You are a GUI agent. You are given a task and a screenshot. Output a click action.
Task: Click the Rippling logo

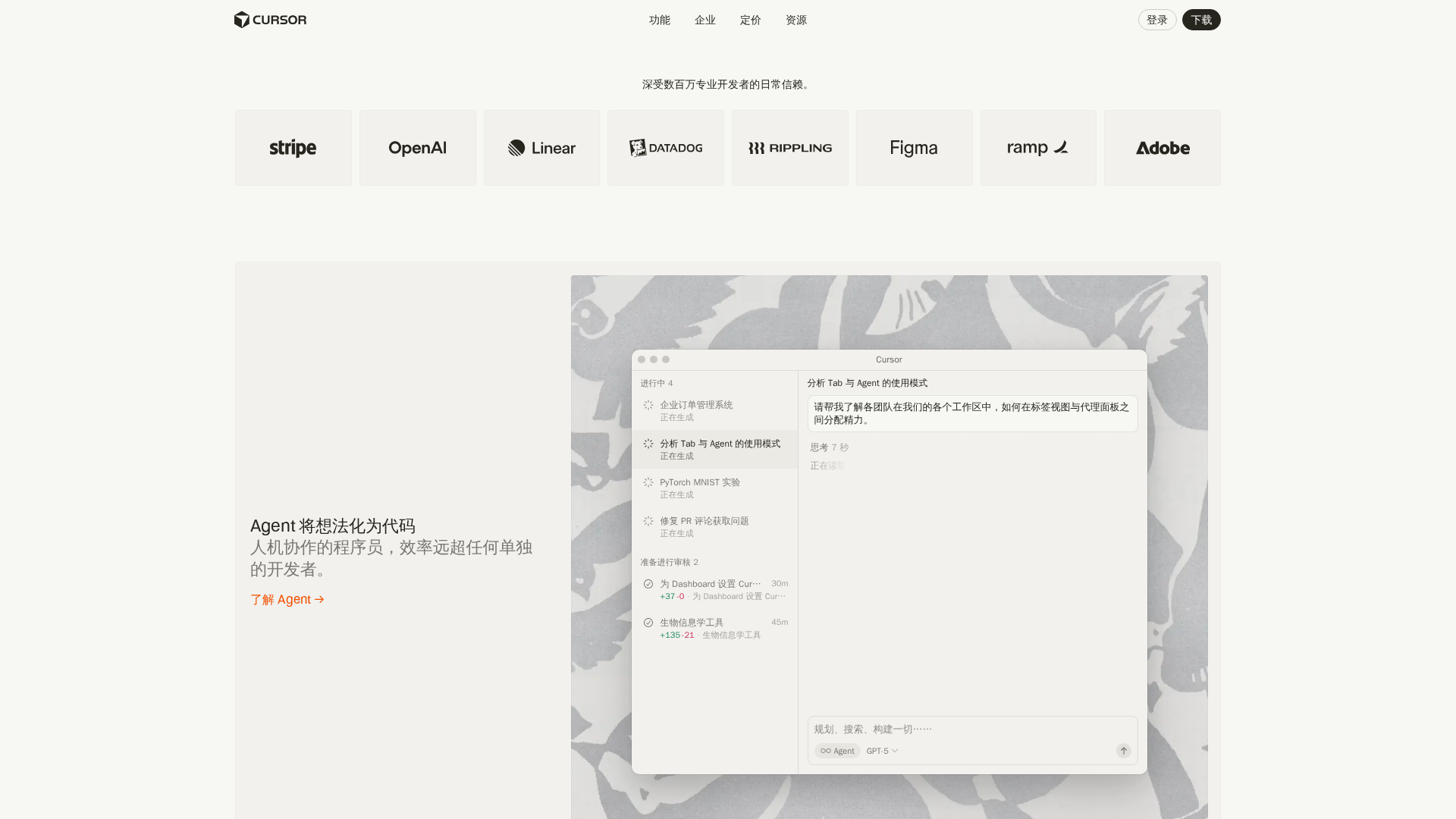click(789, 147)
